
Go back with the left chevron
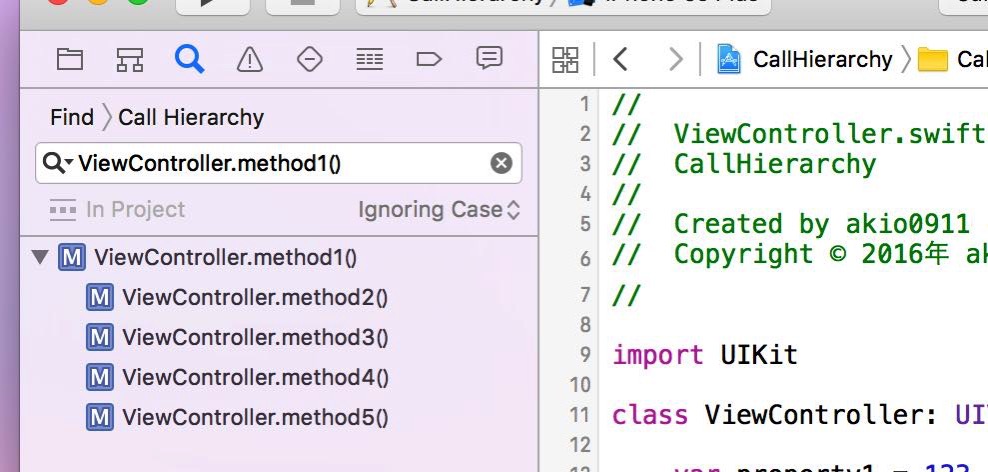621,60
